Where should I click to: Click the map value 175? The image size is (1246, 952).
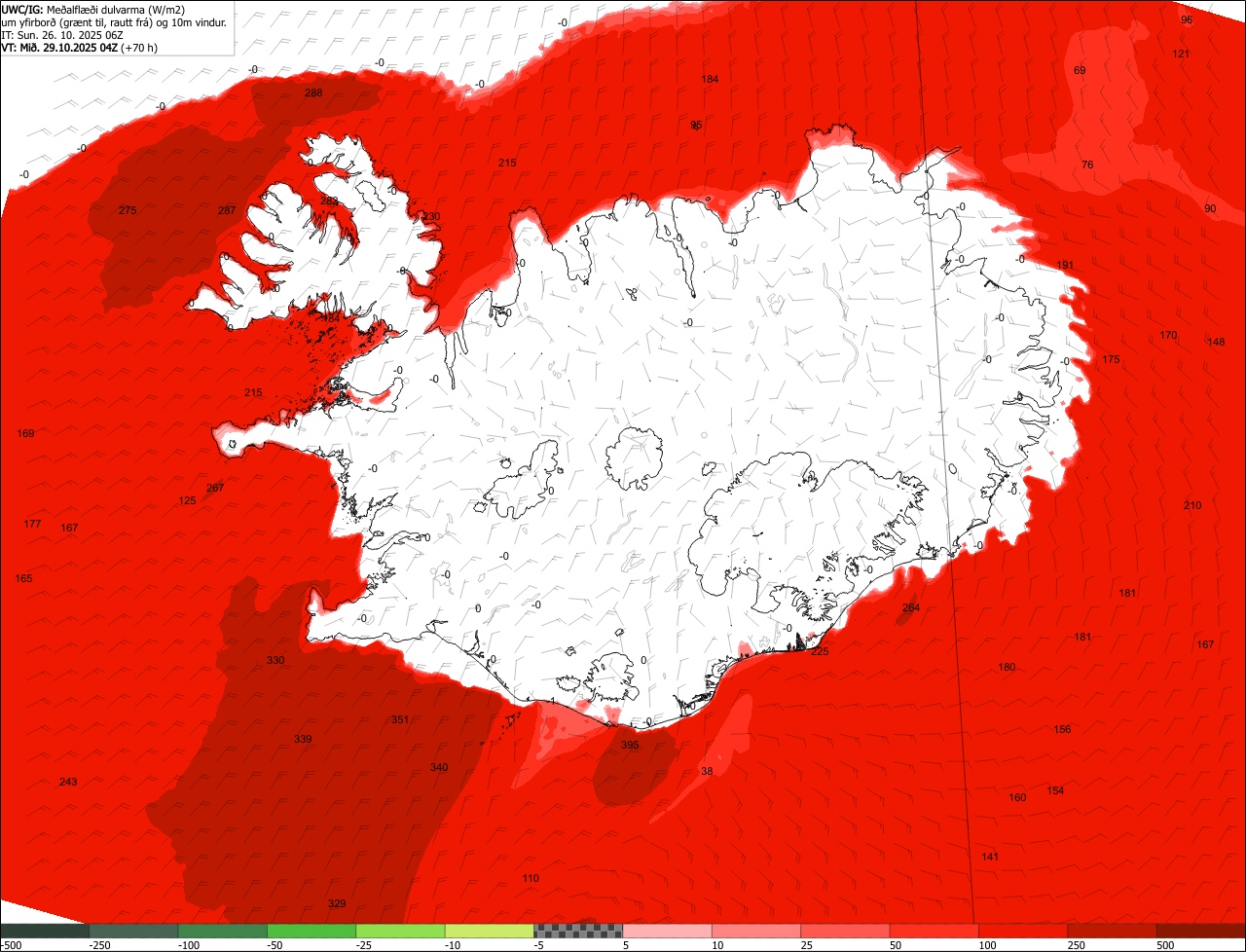coord(1111,360)
